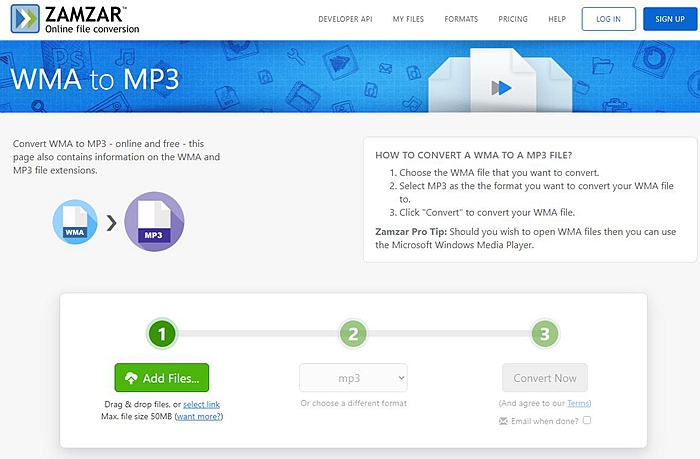
Task: Go to My Files in the navigation
Action: tap(408, 19)
